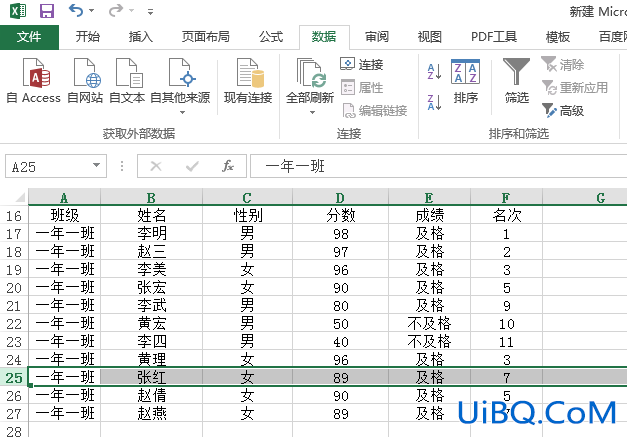The image size is (627, 437).
Task: Click the cell containing 赵倩
Action: [x=151, y=395]
